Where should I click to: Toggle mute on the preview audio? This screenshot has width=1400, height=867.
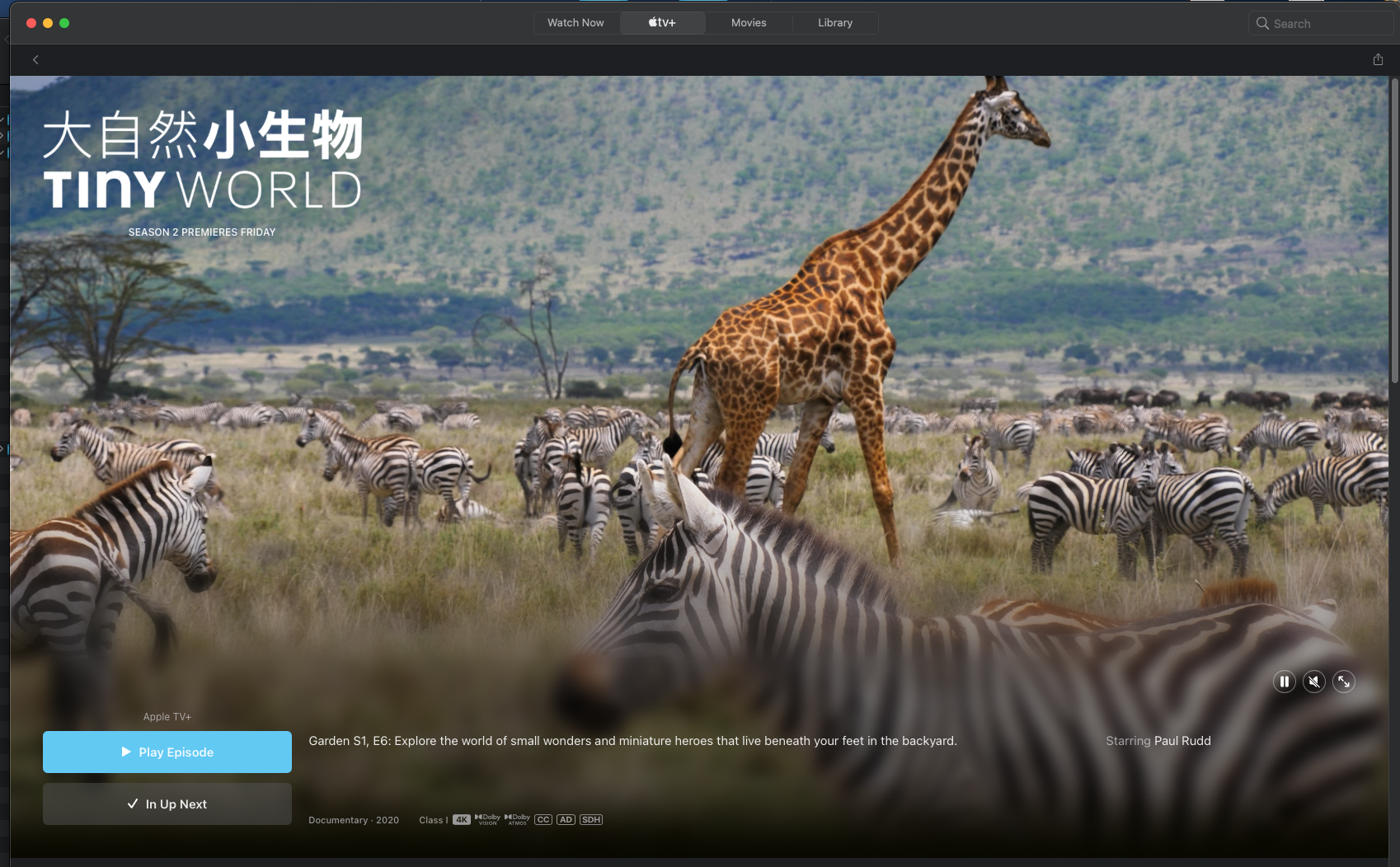point(1314,682)
